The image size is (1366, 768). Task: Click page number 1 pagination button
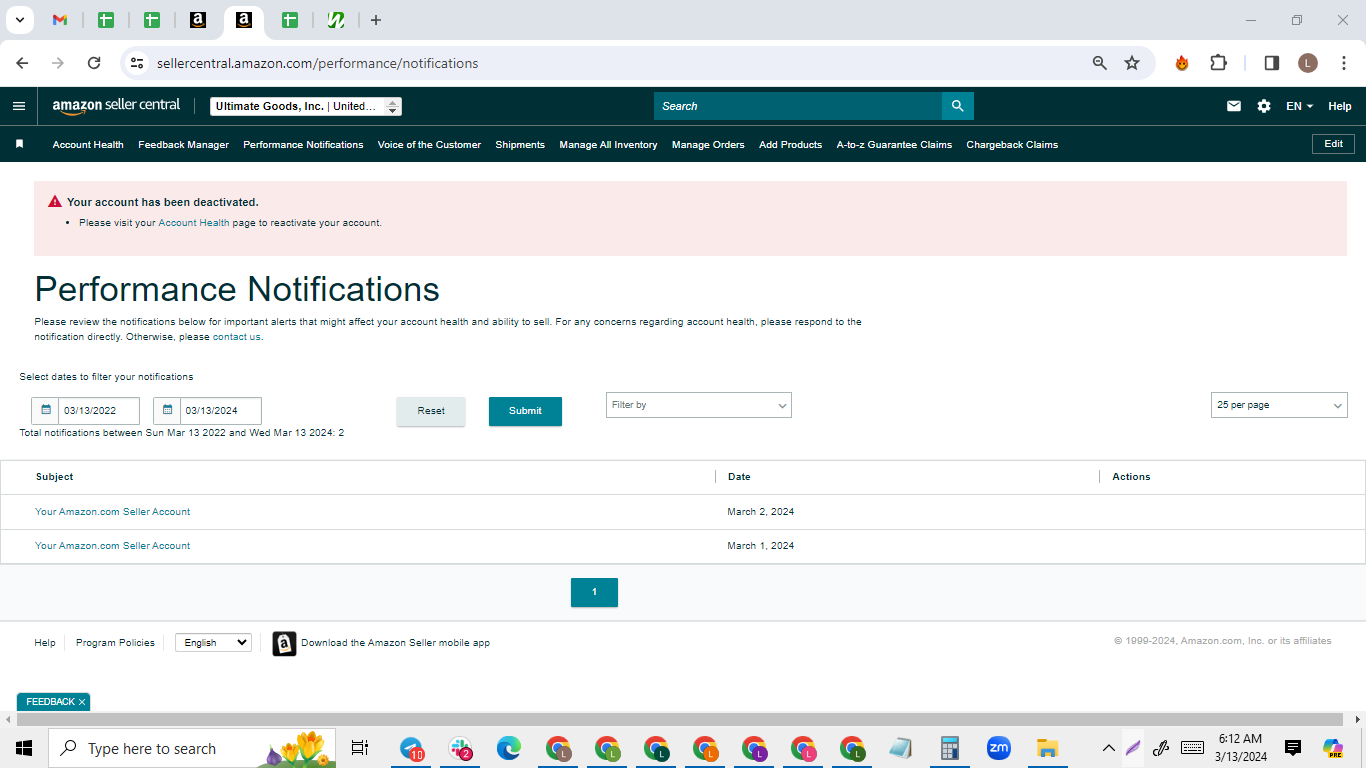(594, 592)
